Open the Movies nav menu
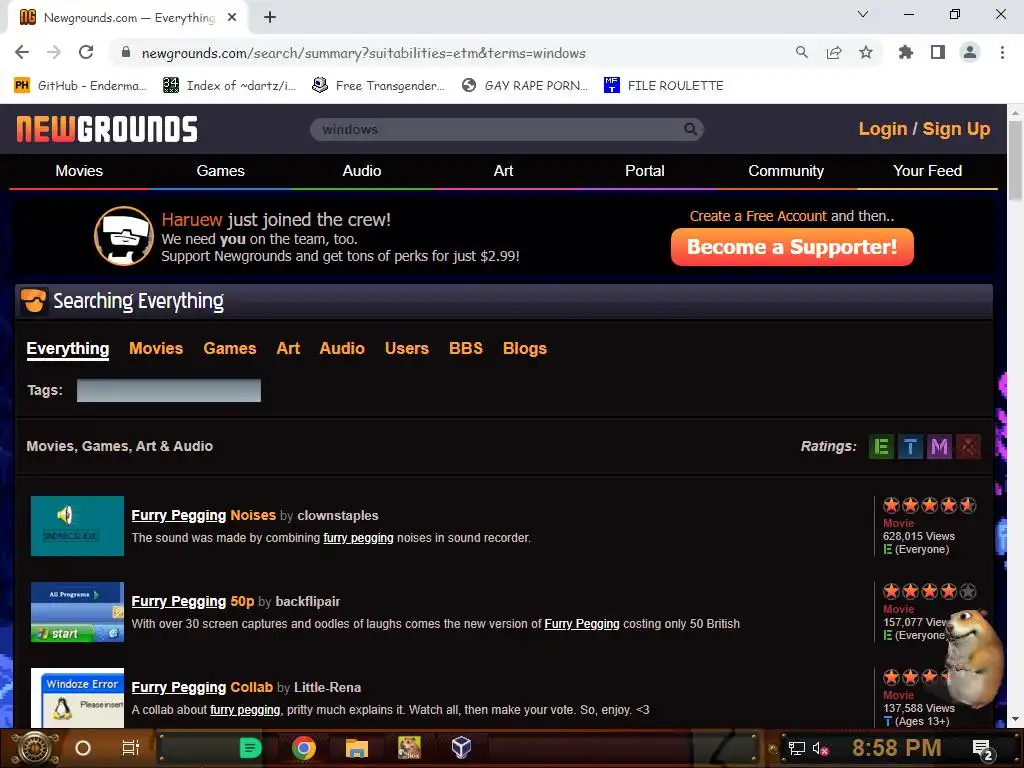The width and height of the screenshot is (1024, 768). click(79, 170)
